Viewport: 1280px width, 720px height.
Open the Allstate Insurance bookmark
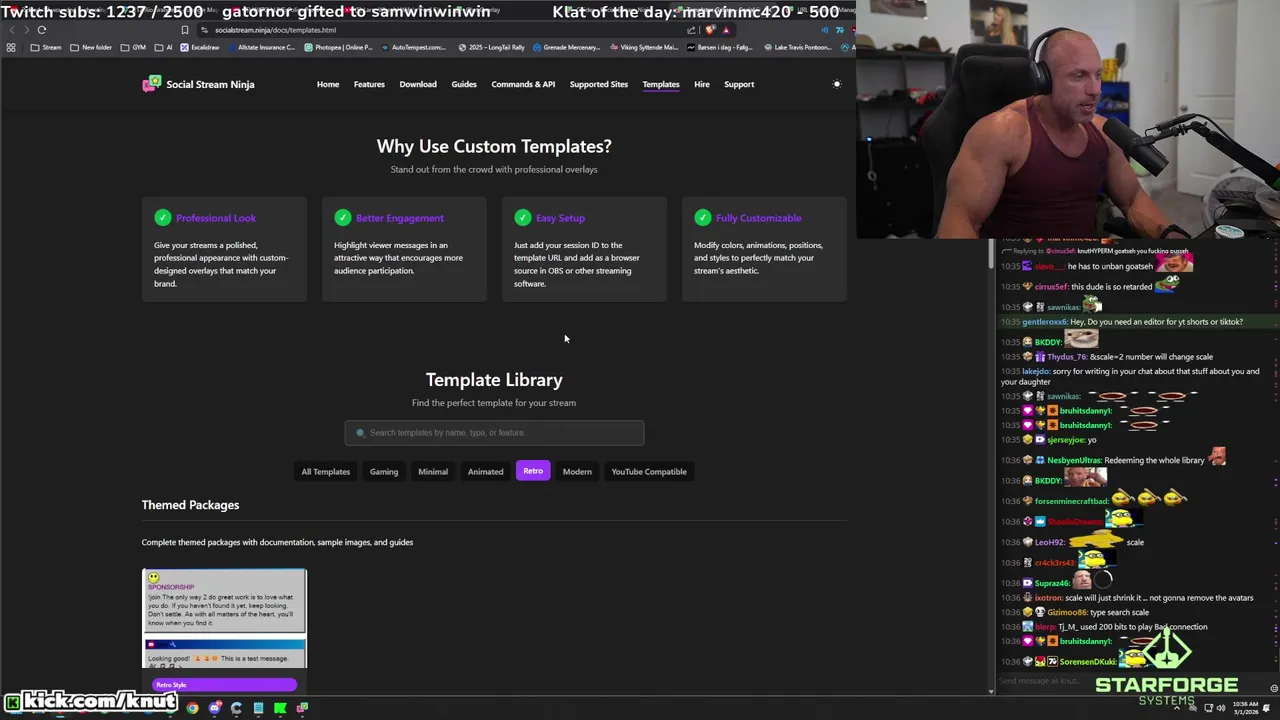pyautogui.click(x=261, y=47)
